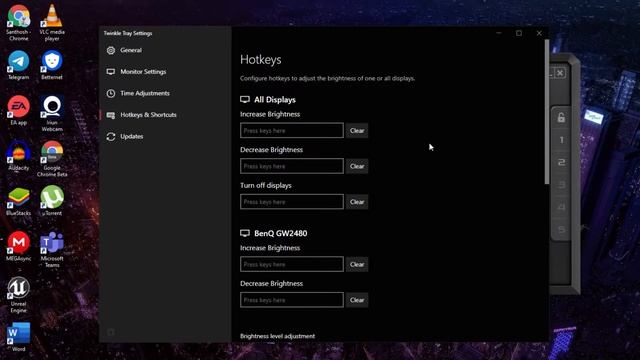Open uTorrent desktop shortcut

pyautogui.click(x=52, y=201)
